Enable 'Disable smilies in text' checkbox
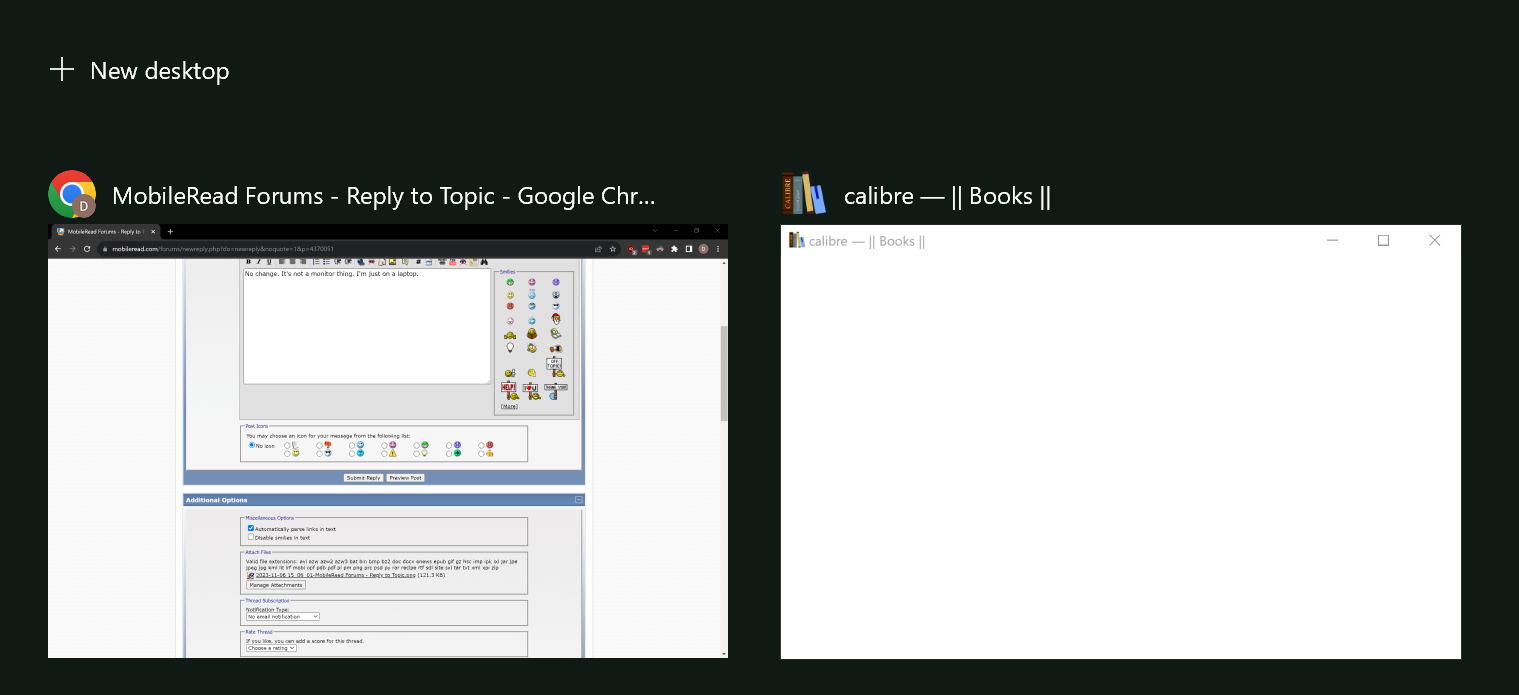Viewport: 1519px width, 695px height. pos(251,536)
